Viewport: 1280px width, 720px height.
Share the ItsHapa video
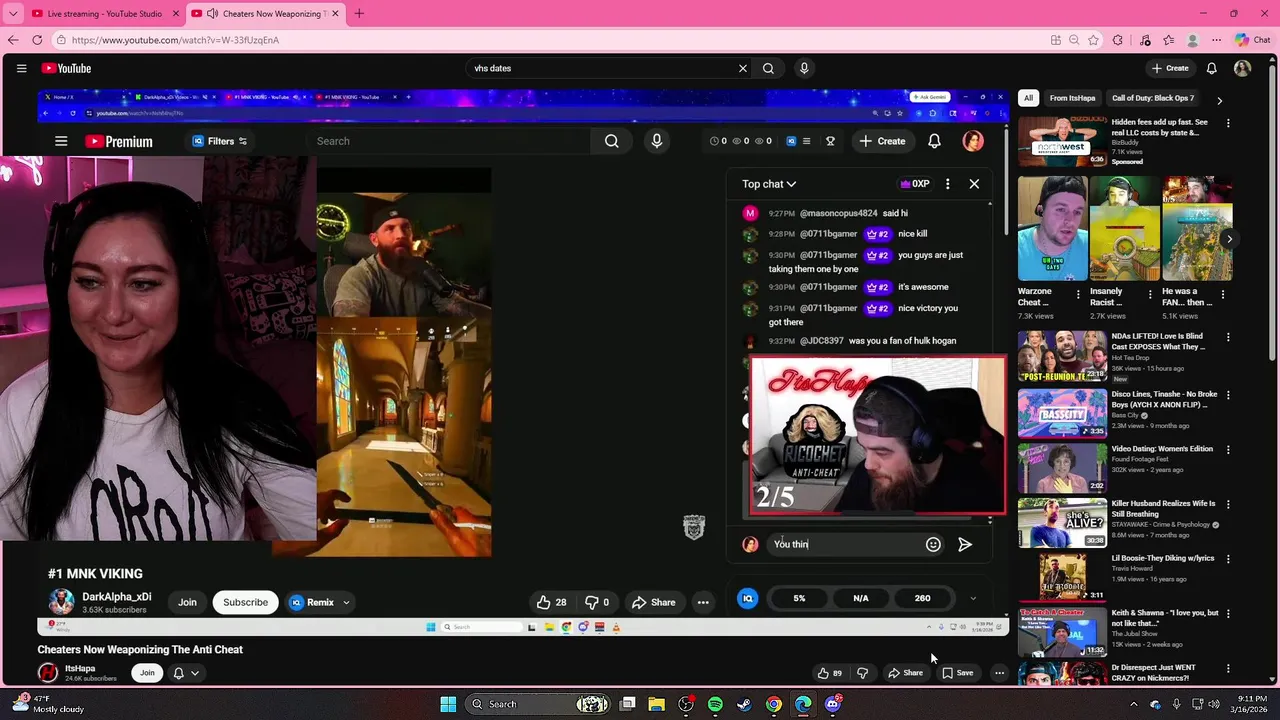tap(905, 673)
